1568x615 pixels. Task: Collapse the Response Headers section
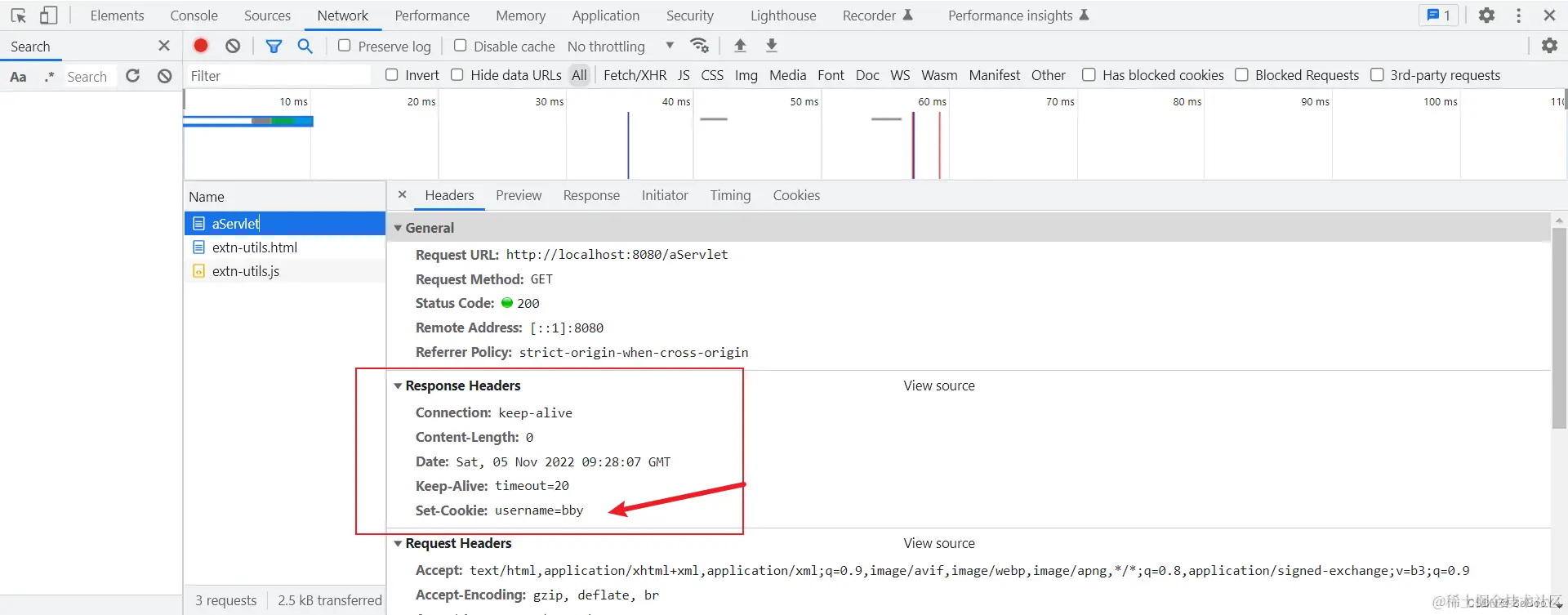398,385
